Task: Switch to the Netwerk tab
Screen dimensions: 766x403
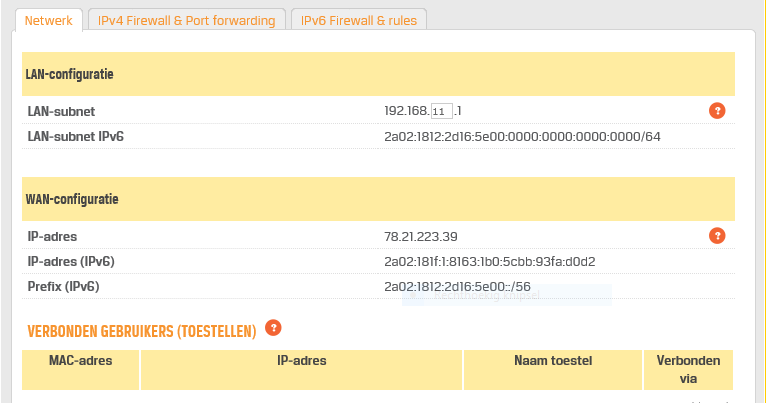Action: (x=48, y=21)
